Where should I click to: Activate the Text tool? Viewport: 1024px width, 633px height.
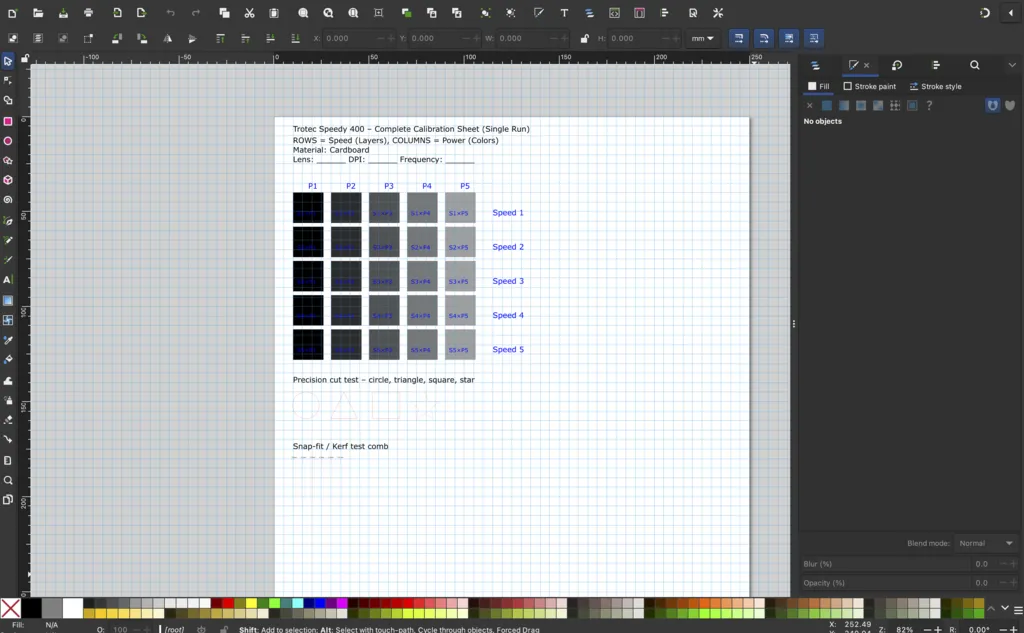pos(8,279)
